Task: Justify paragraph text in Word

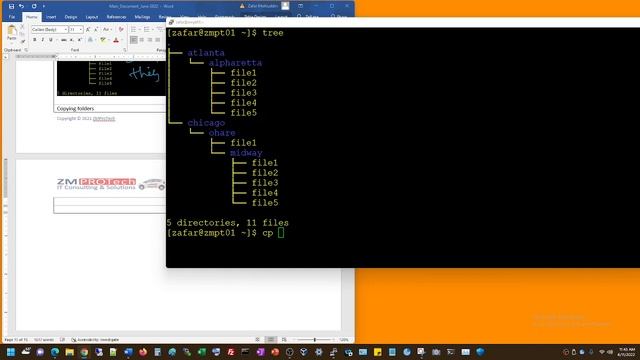Action: (158, 40)
